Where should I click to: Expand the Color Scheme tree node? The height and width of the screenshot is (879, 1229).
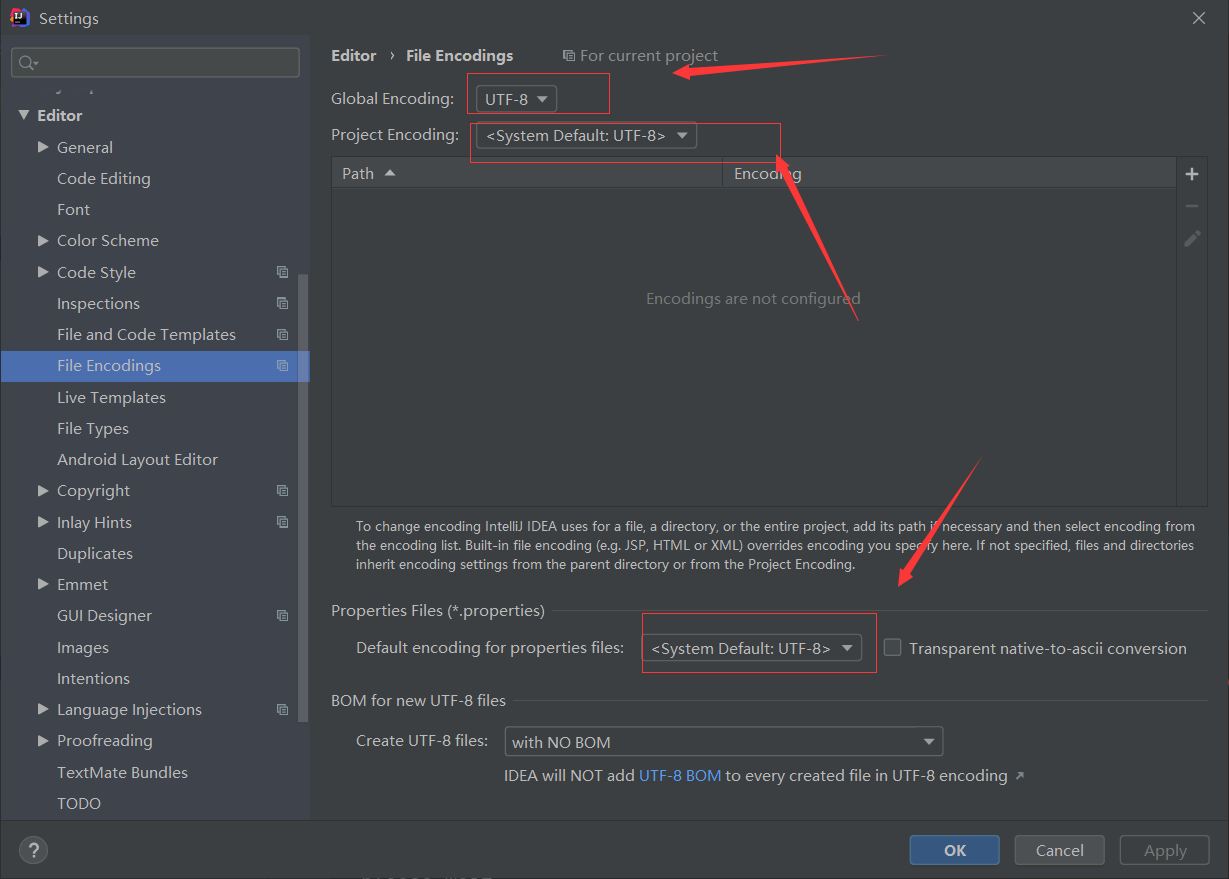[x=43, y=241]
